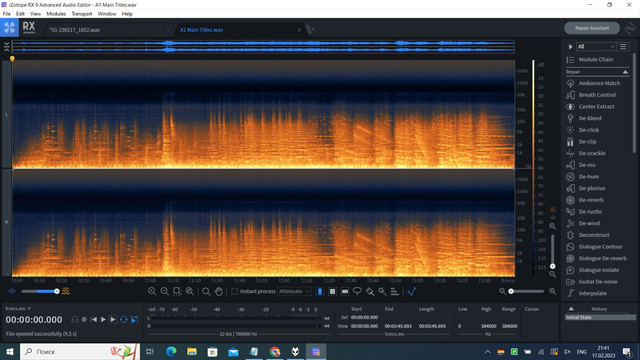Screen dimensions: 640x360
Task: Select the Lasso selection tool
Action: coord(357,291)
